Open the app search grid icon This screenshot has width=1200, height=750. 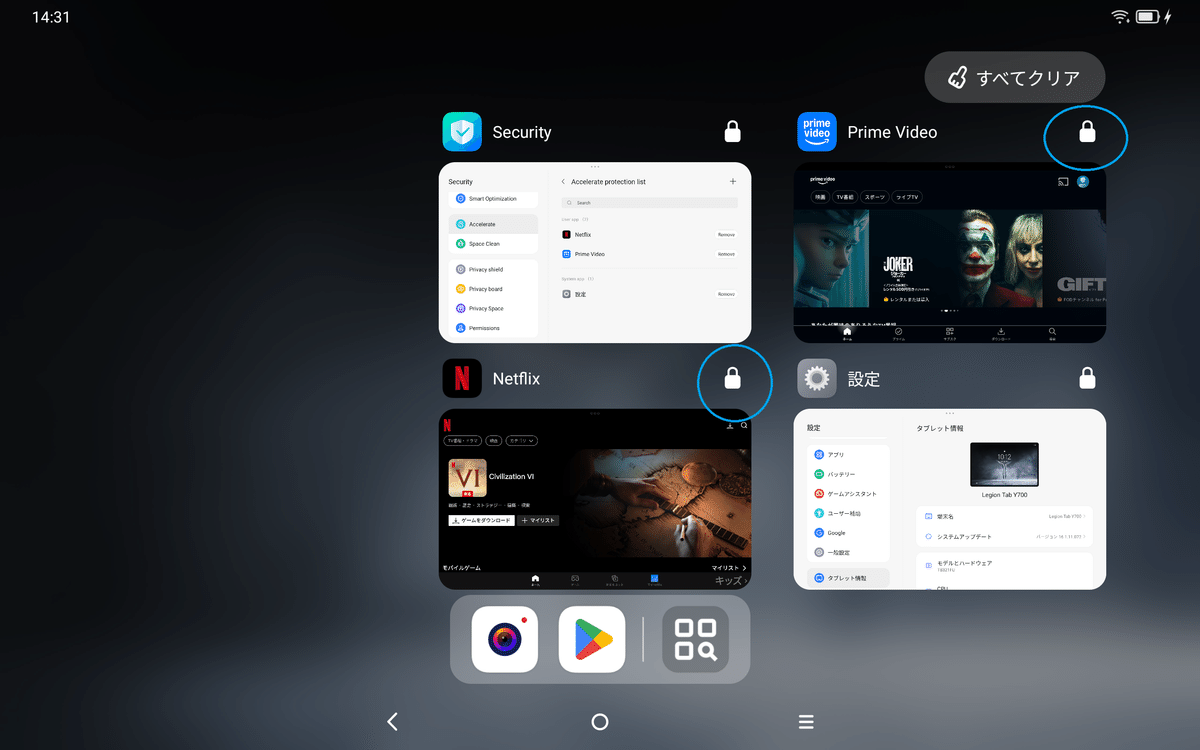(695, 639)
